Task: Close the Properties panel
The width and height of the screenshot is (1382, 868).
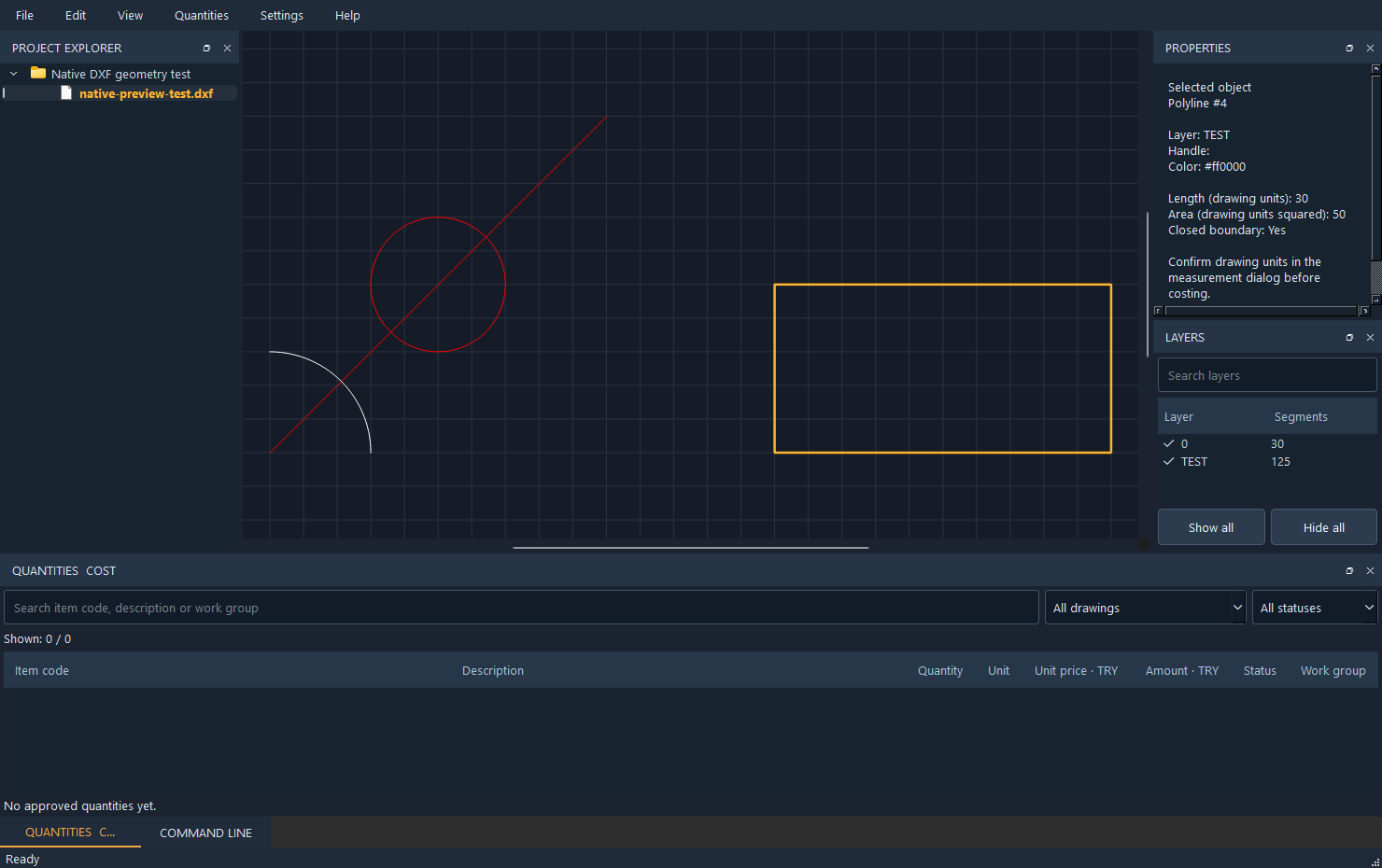Action: 1370,48
